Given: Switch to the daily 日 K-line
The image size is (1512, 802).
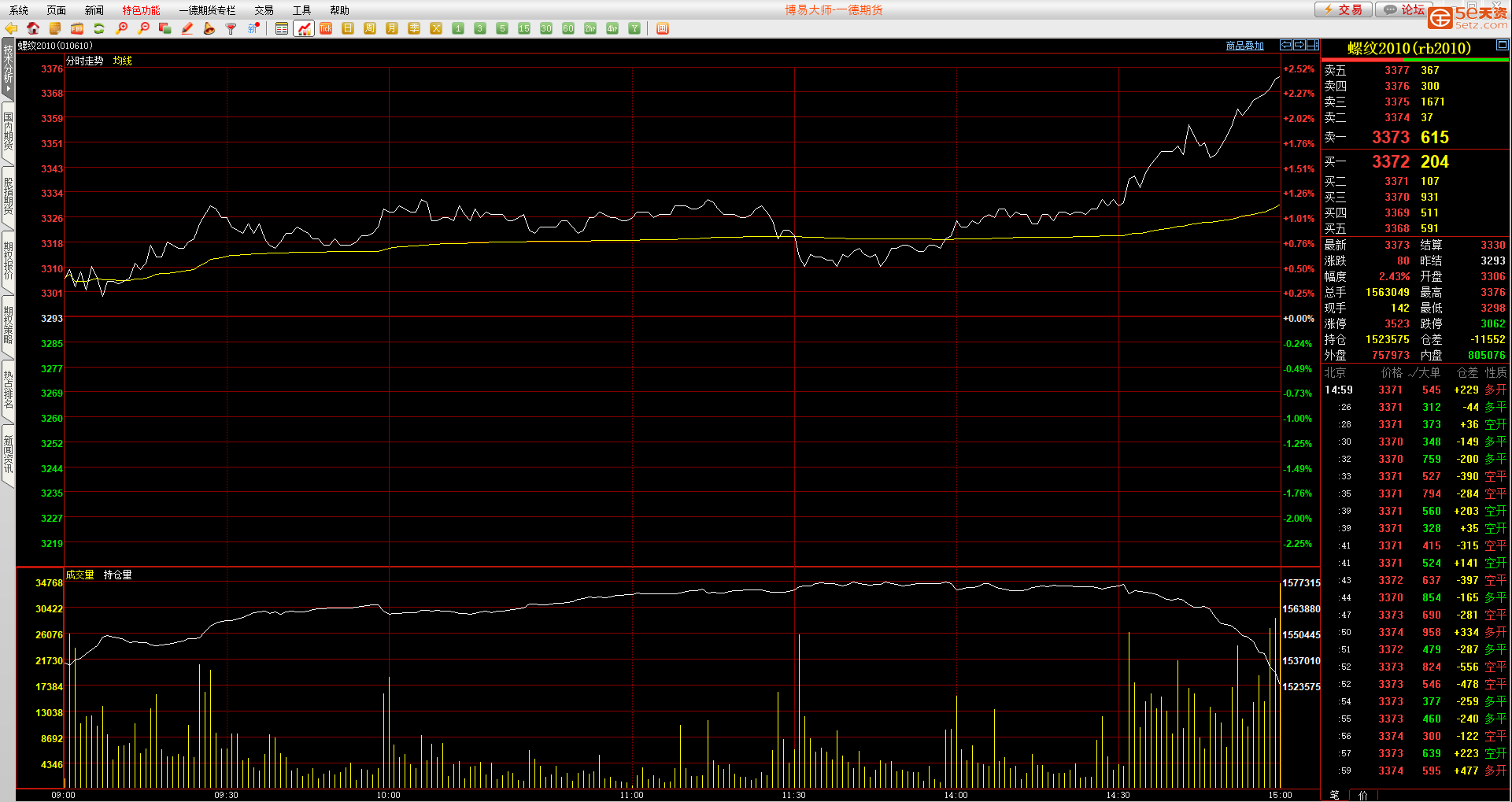Looking at the screenshot, I should coord(348,28).
